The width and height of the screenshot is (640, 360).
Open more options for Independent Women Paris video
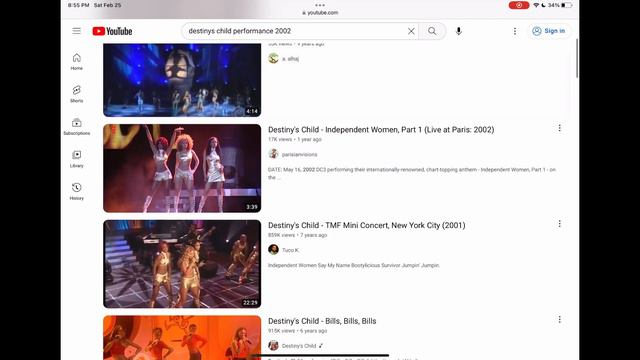[559, 128]
